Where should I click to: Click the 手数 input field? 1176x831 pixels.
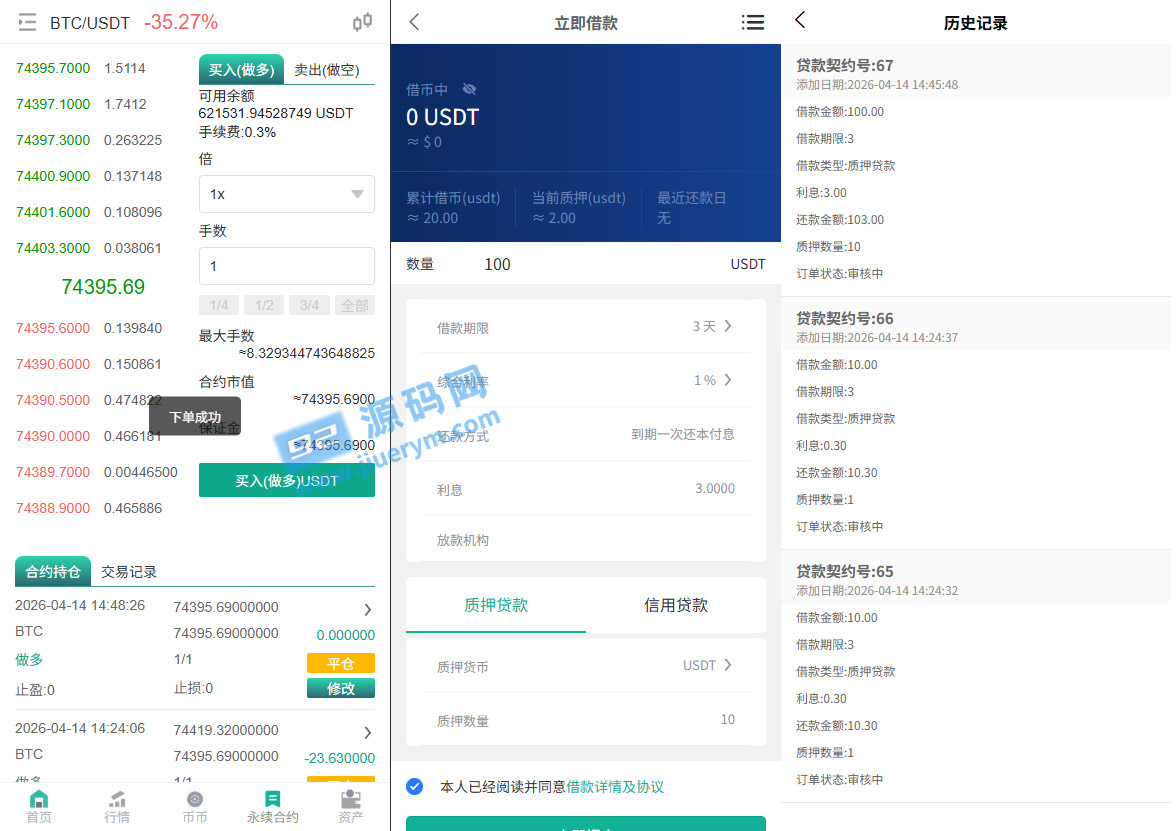coord(286,266)
